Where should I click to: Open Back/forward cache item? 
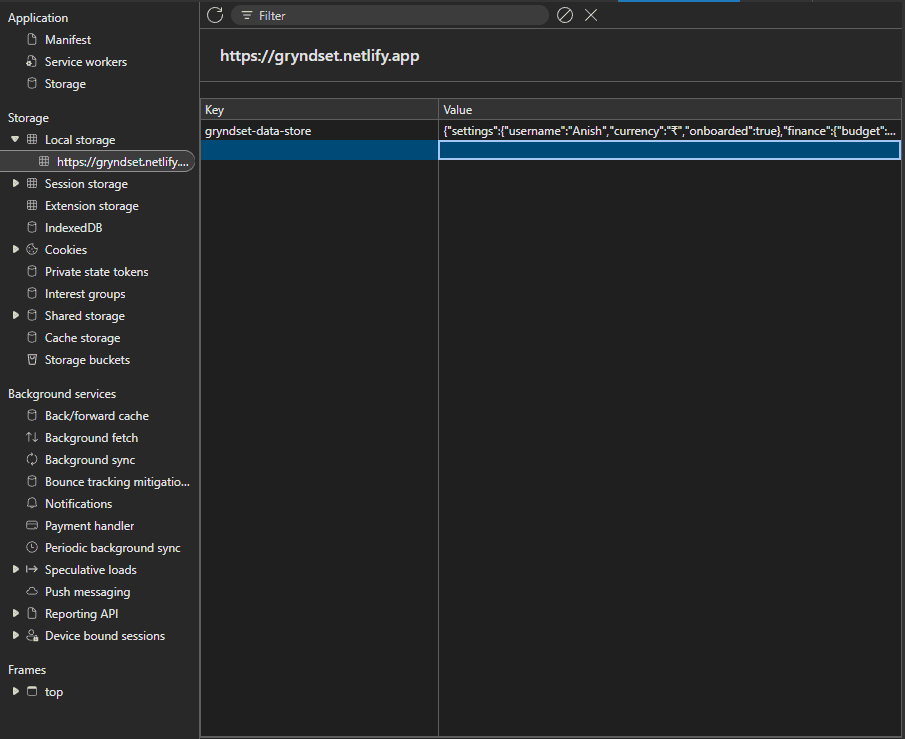point(96,416)
